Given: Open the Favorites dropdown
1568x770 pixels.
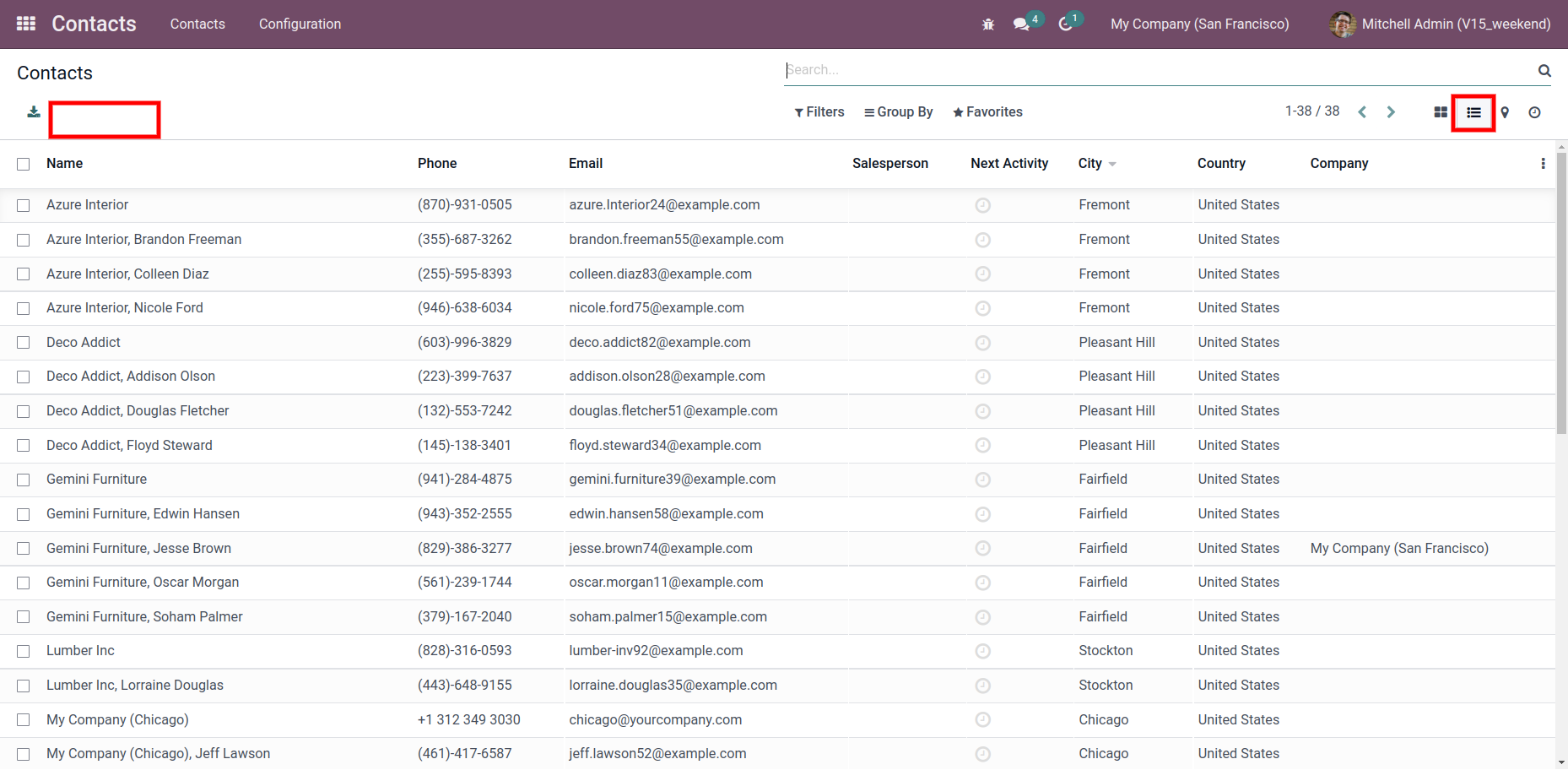Looking at the screenshot, I should [987, 112].
